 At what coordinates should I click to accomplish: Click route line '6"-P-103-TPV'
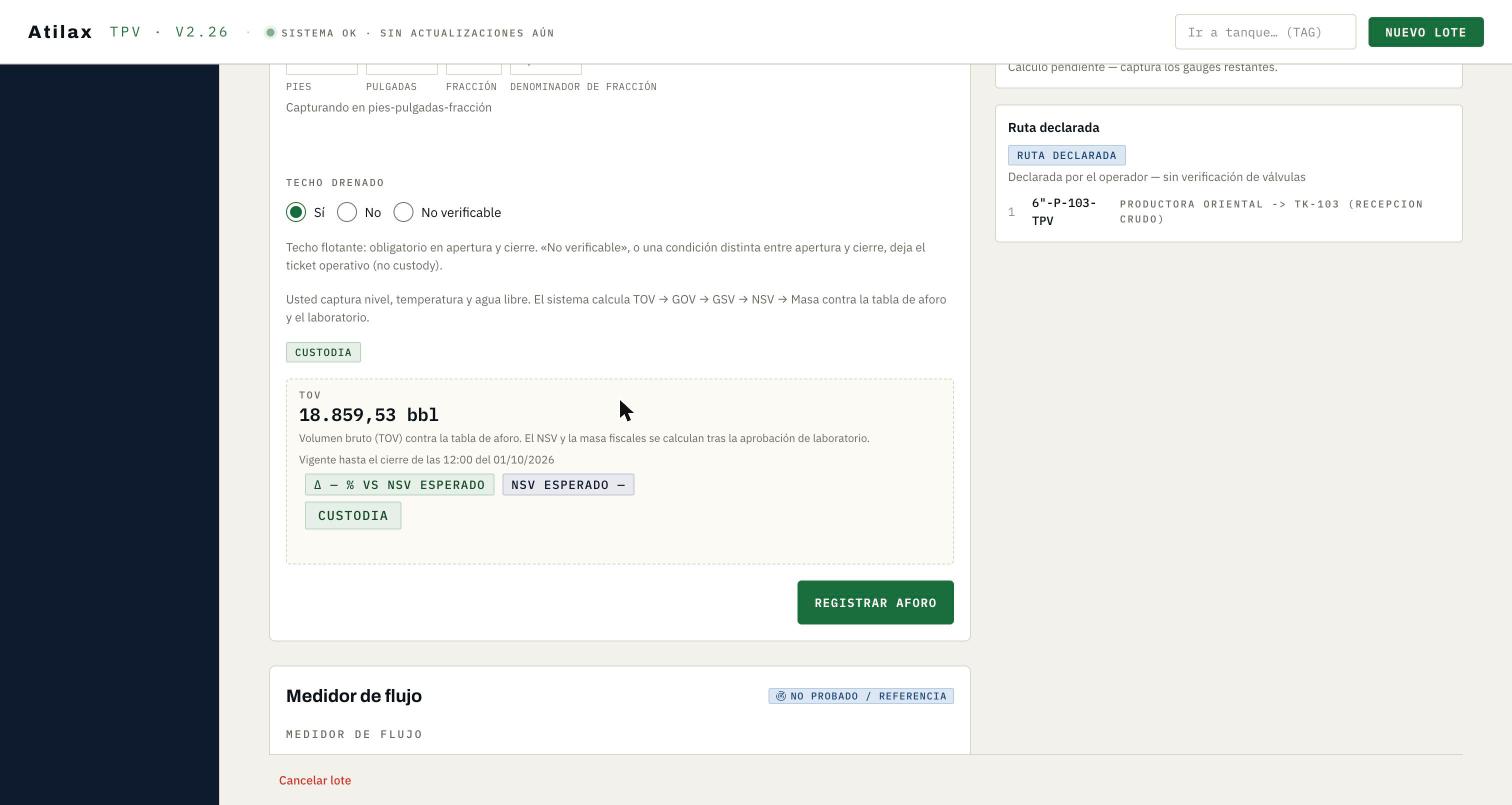pyautogui.click(x=1064, y=212)
